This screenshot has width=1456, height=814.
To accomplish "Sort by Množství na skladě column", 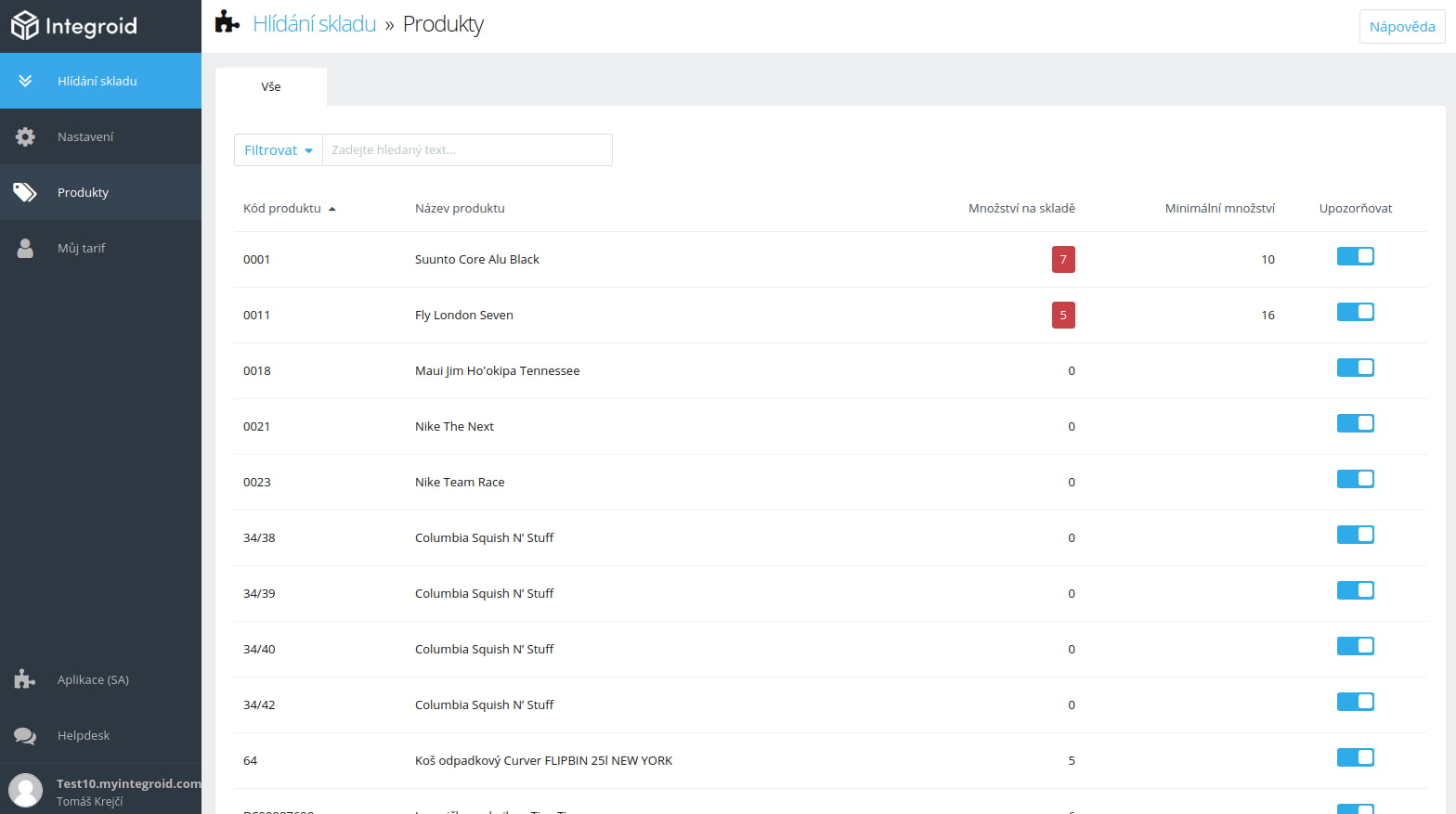I will (1021, 208).
